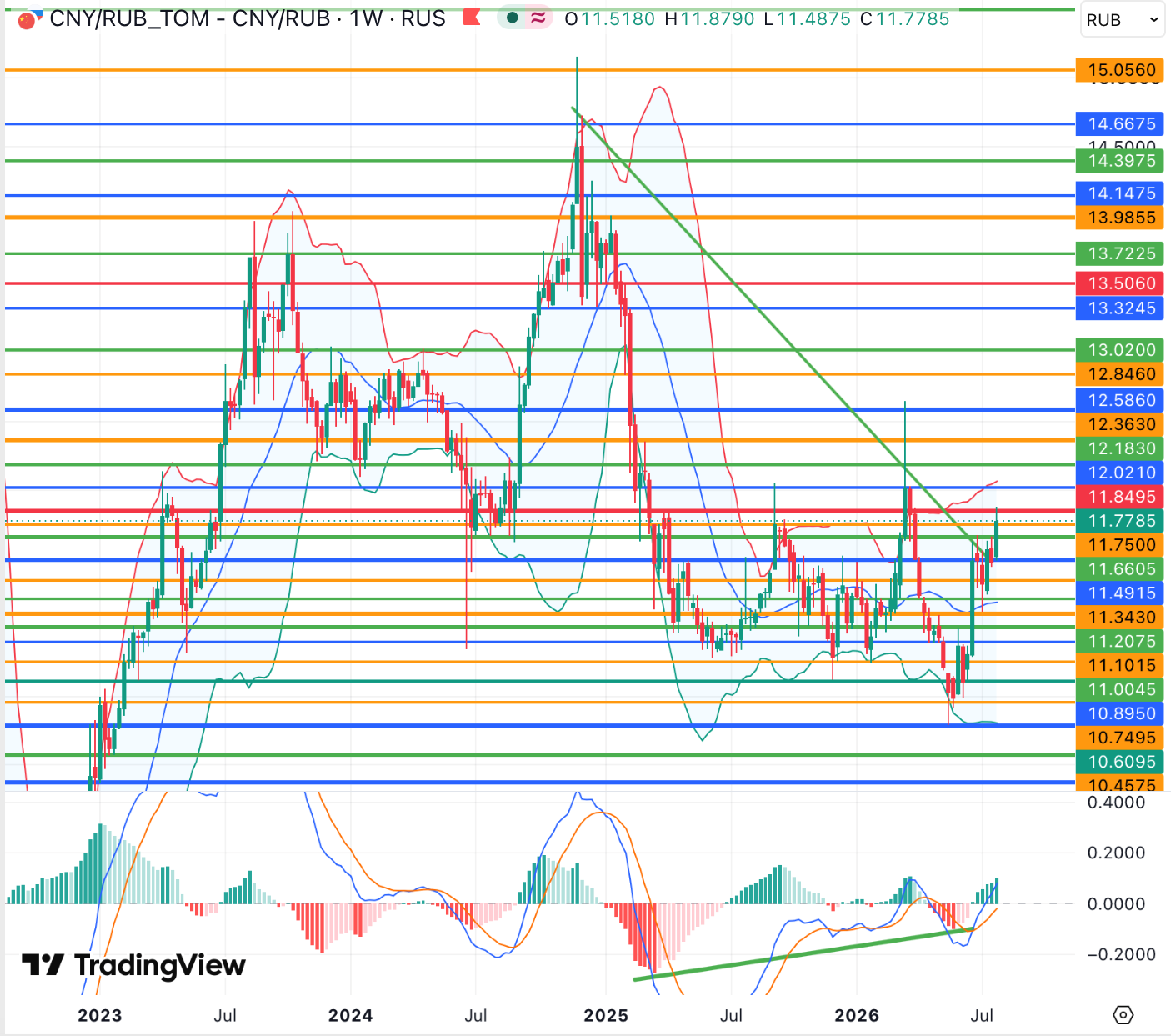Click the CNY/RUB currency pair flag icon

point(28,19)
